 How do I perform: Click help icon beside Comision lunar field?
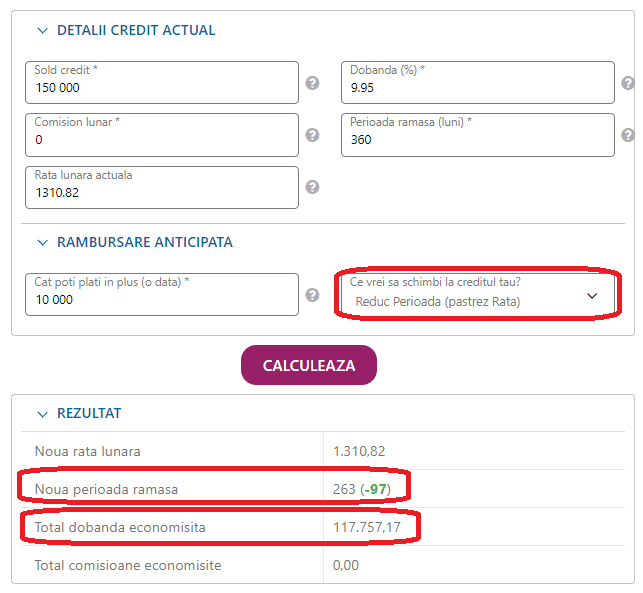(x=312, y=135)
